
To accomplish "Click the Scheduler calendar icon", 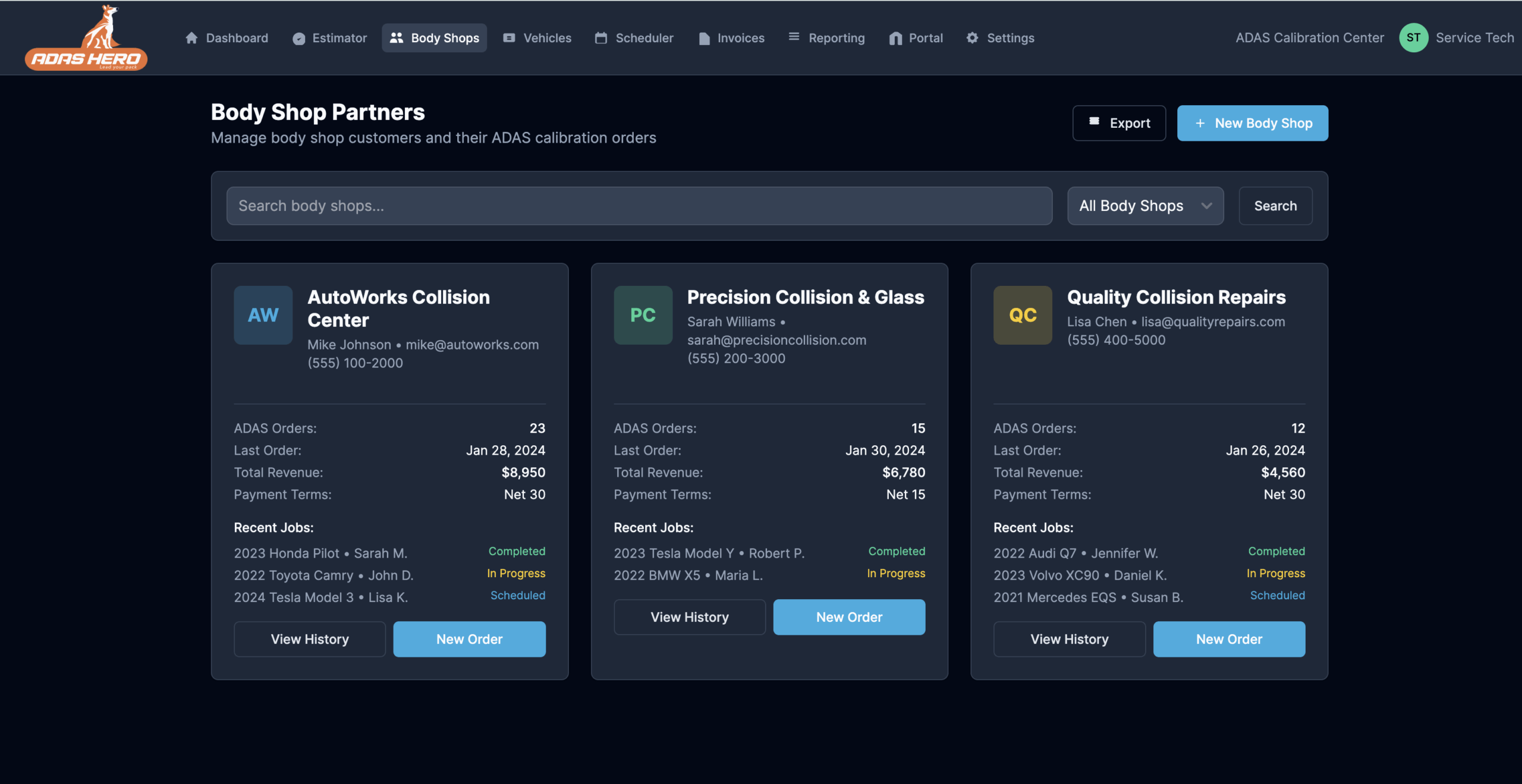I will pos(601,38).
